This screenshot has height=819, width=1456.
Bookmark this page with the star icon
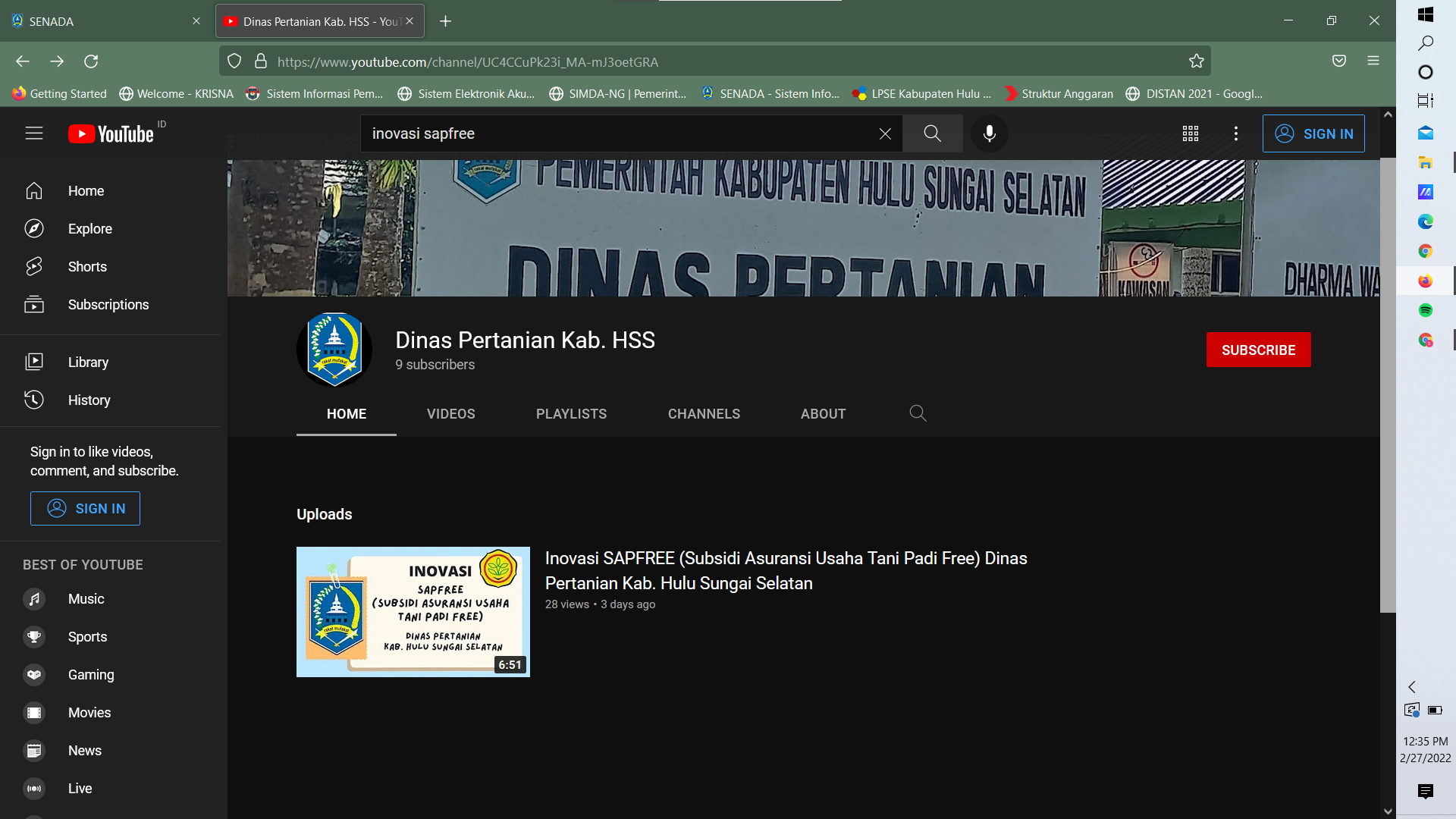click(x=1197, y=61)
